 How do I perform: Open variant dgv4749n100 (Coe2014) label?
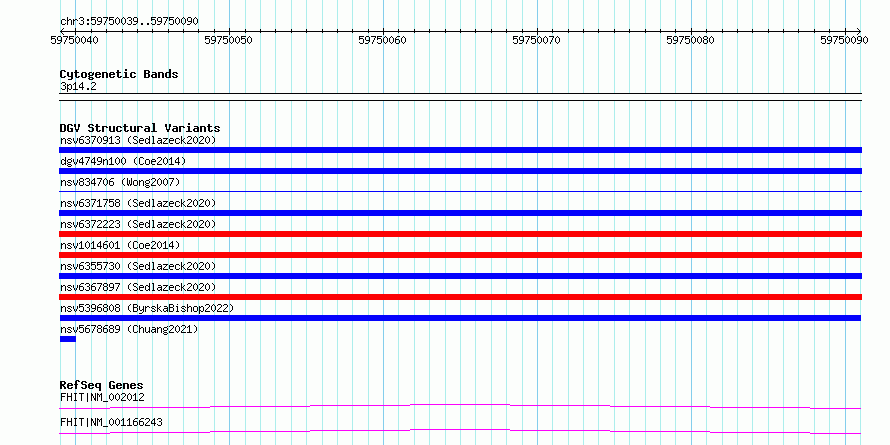click(123, 161)
